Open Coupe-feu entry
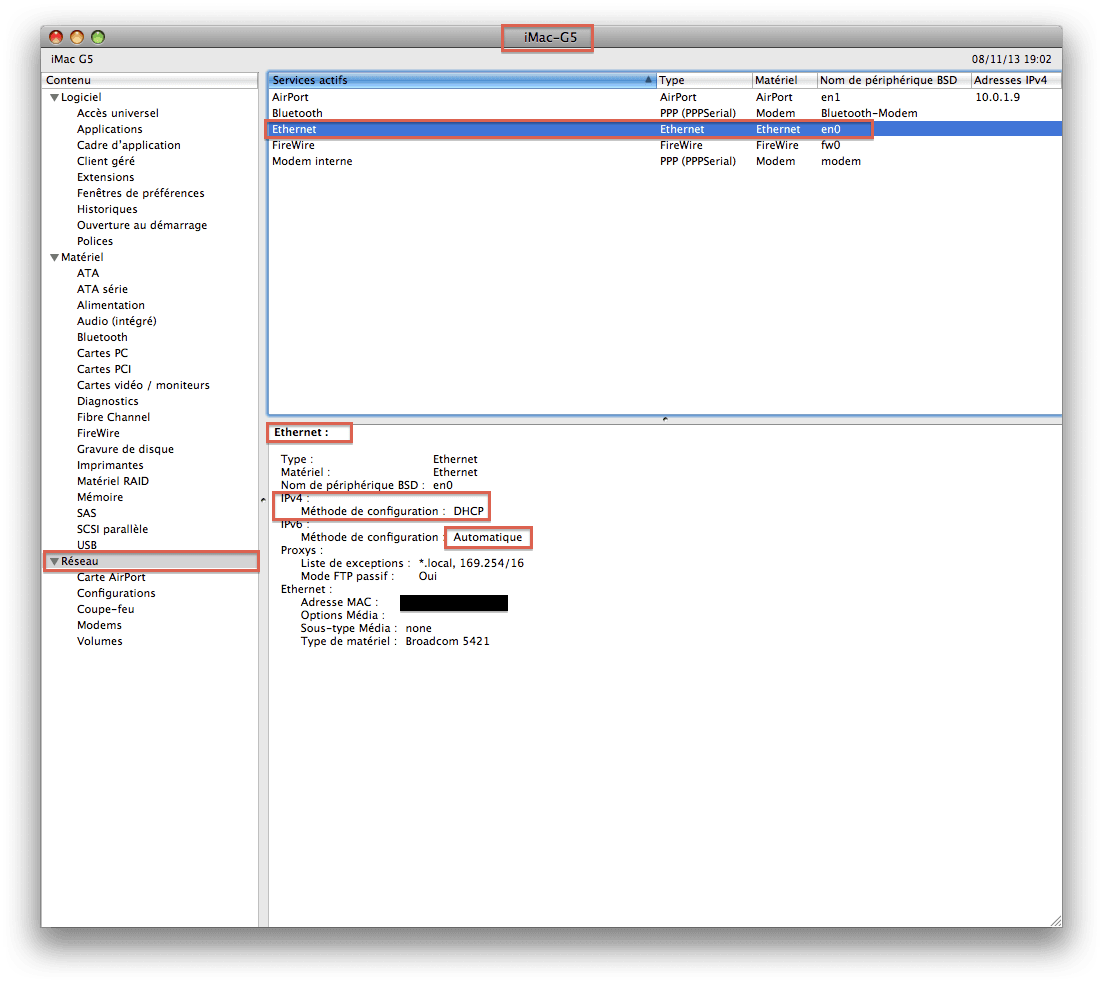Image resolution: width=1103 pixels, height=983 pixels. click(106, 609)
